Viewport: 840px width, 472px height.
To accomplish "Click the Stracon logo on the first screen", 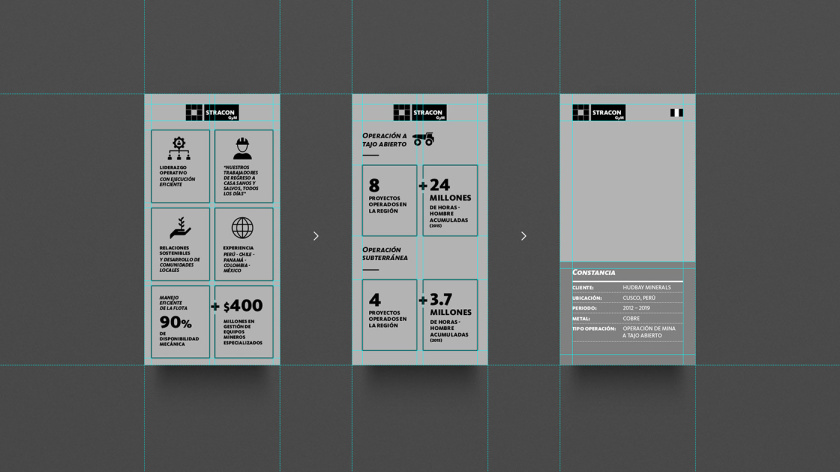I will pos(212,113).
